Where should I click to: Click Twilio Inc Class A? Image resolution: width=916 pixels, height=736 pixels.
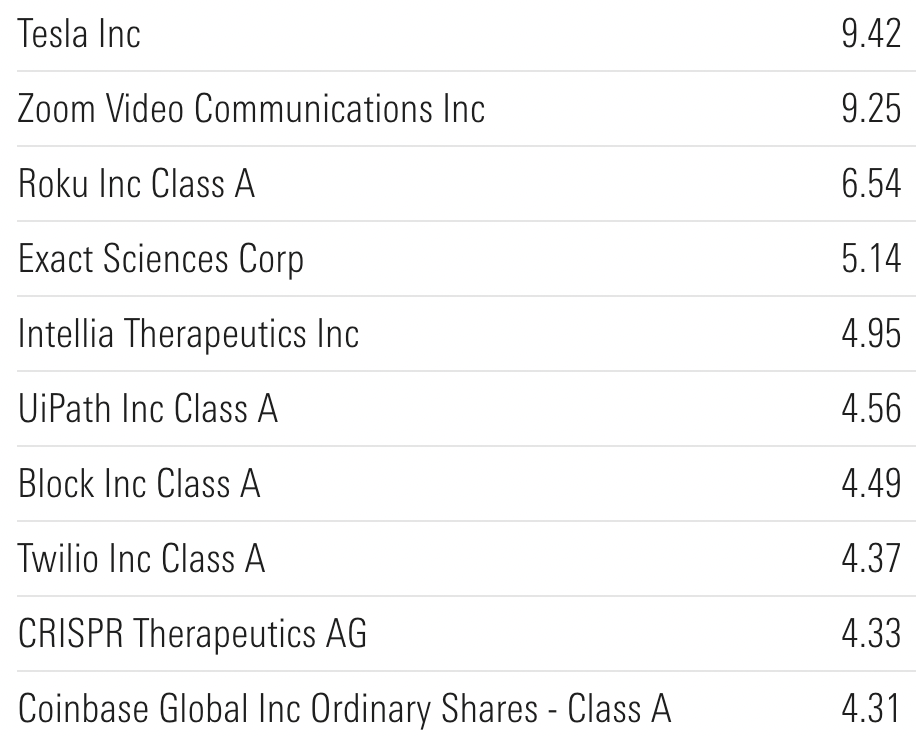141,558
